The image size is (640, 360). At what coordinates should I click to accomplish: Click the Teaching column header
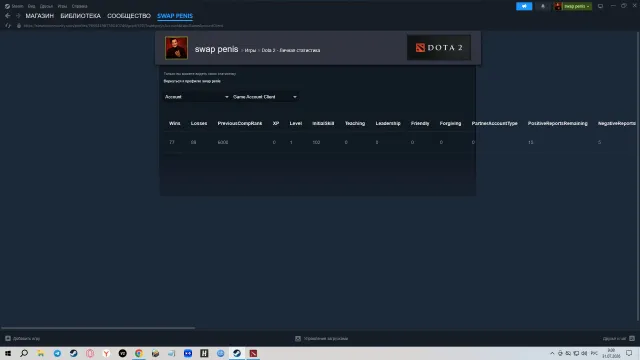[355, 123]
